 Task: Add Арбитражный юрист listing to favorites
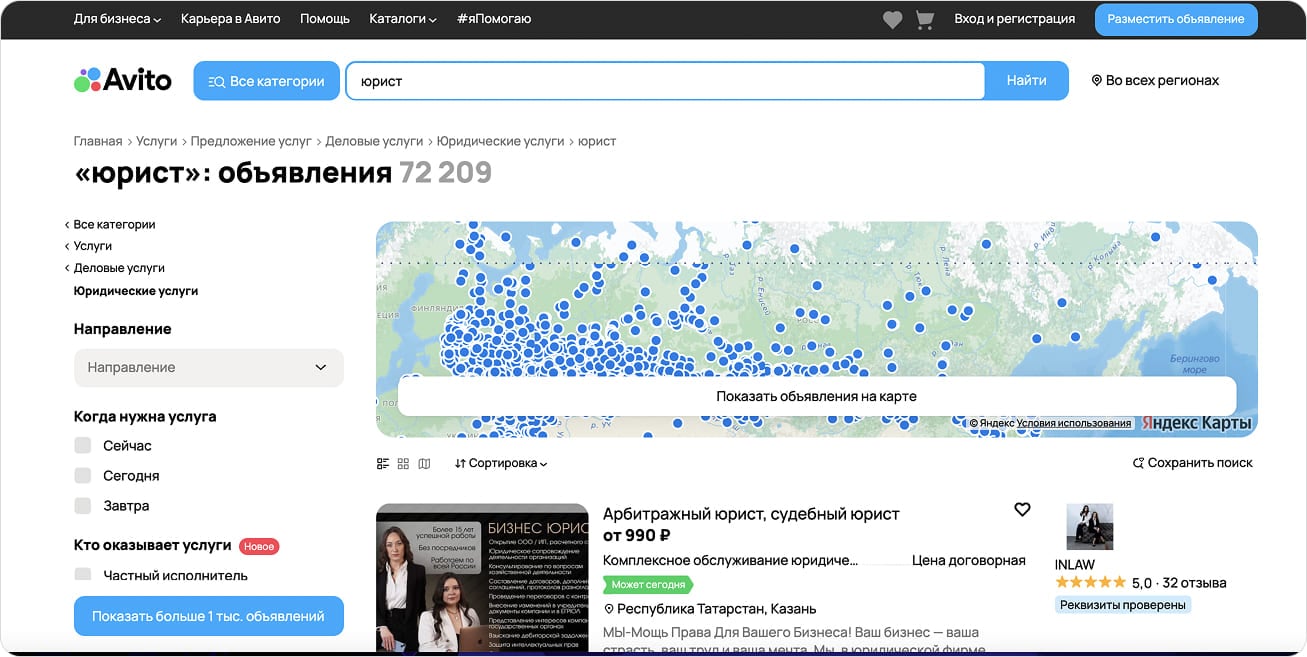(x=1022, y=510)
